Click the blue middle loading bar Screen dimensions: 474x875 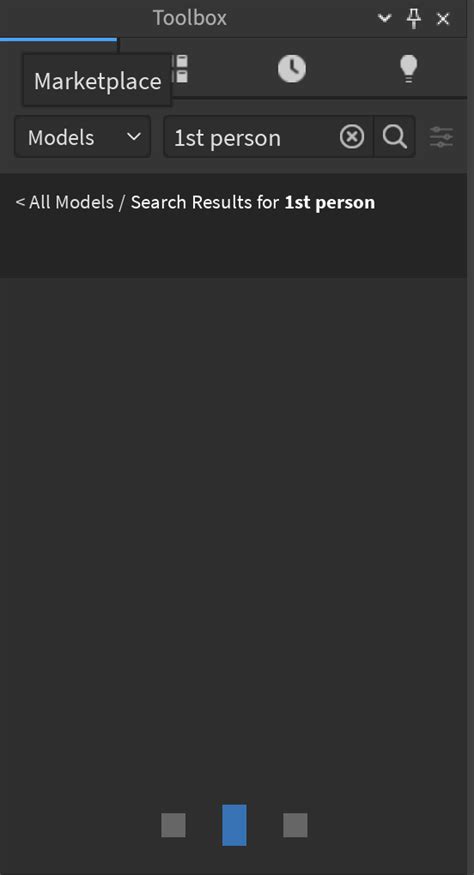(234, 825)
